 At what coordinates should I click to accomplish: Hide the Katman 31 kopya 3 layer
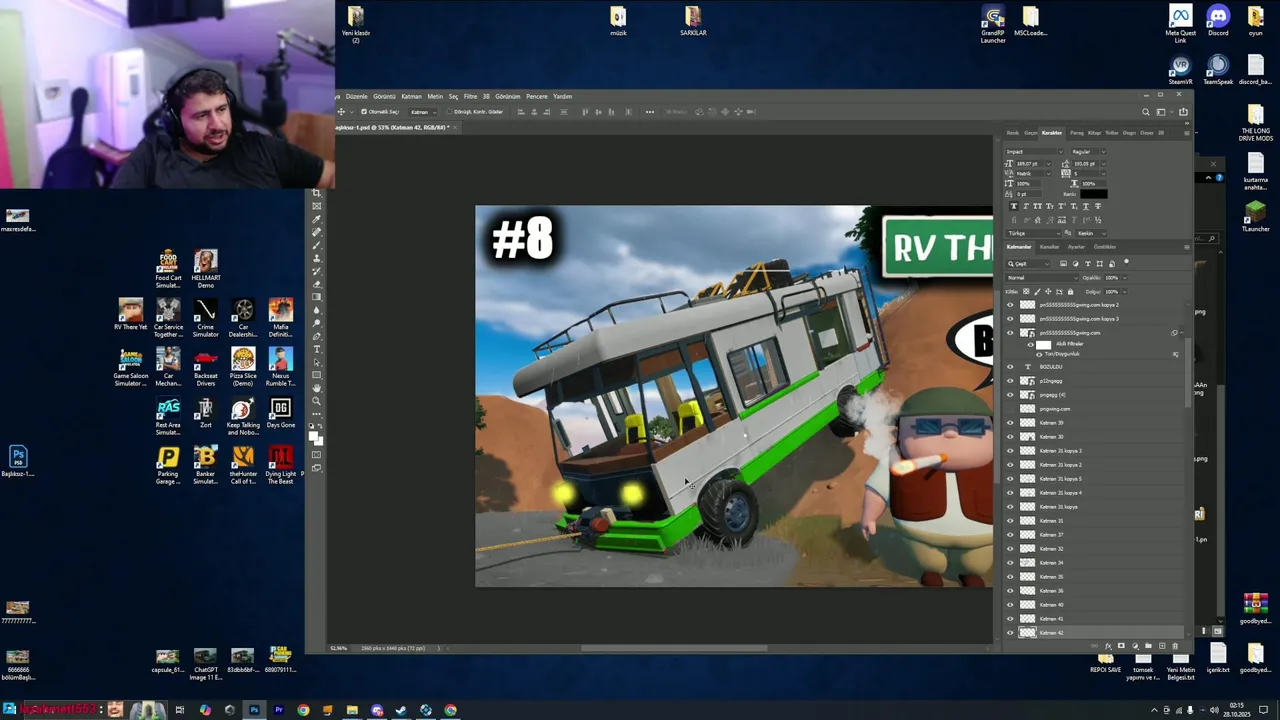(1010, 451)
